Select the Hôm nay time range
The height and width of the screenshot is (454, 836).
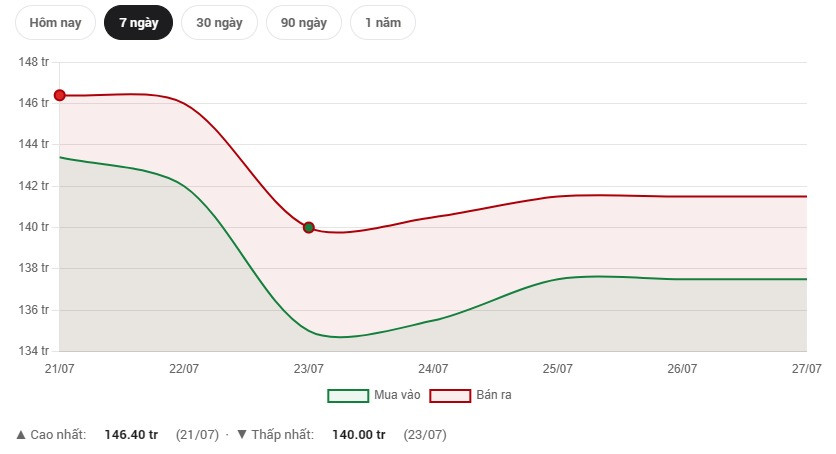pyautogui.click(x=55, y=23)
